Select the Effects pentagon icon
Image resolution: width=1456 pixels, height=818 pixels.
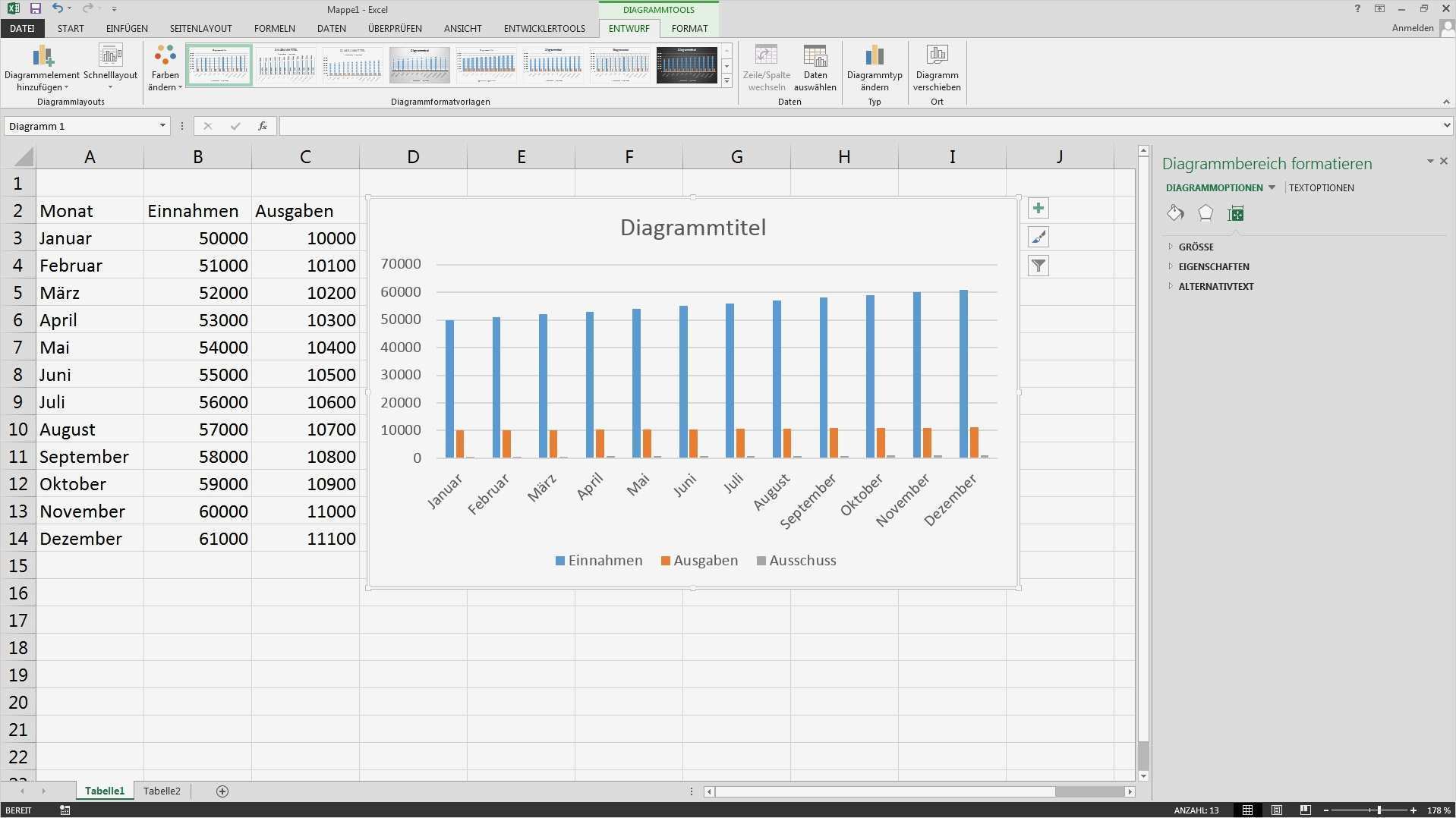click(x=1205, y=214)
